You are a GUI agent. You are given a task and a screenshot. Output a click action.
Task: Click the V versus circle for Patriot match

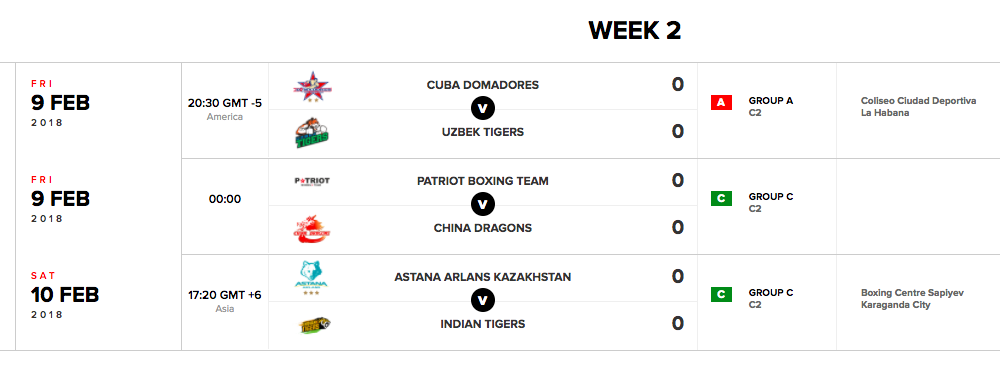483,204
